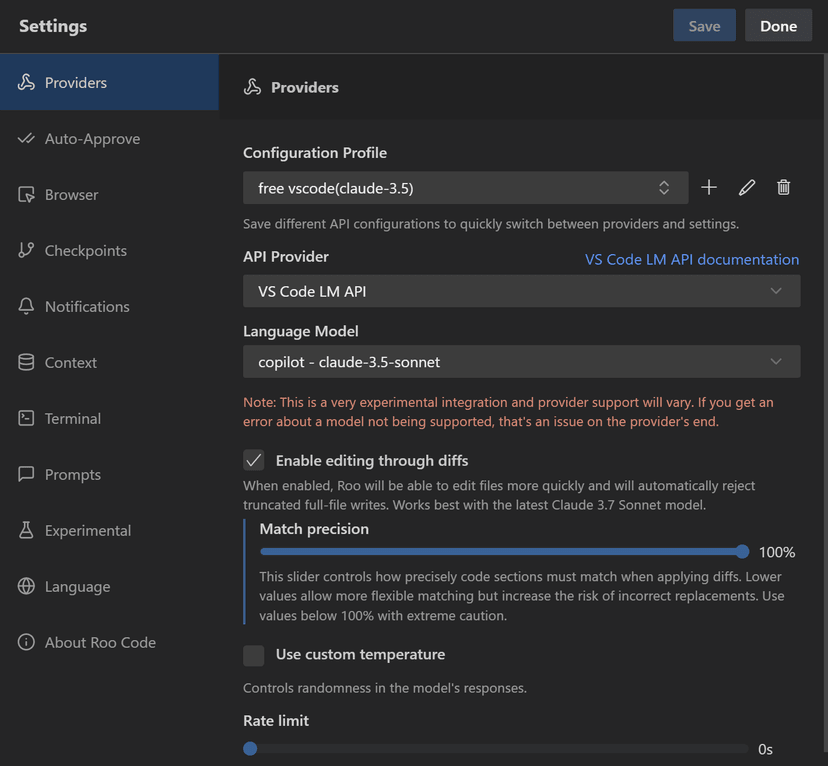Expand the API Provider dropdown

pyautogui.click(x=521, y=291)
